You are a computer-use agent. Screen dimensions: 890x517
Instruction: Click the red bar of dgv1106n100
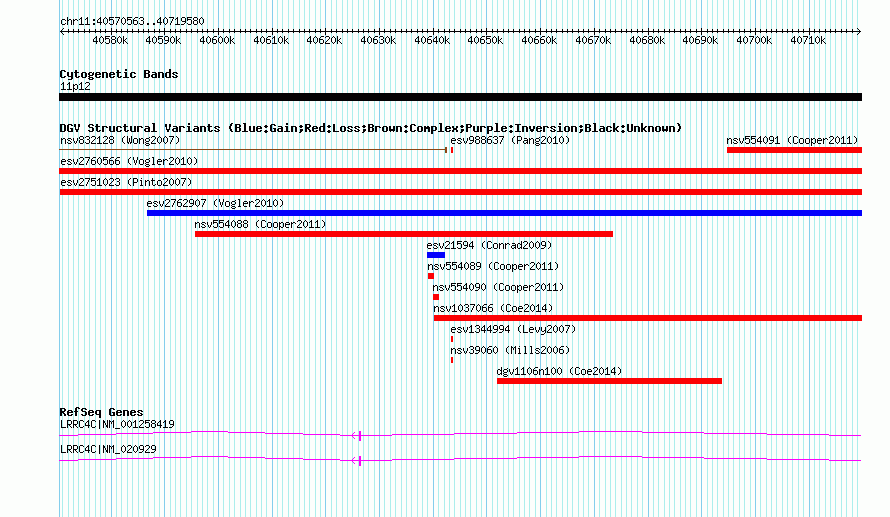(609, 381)
